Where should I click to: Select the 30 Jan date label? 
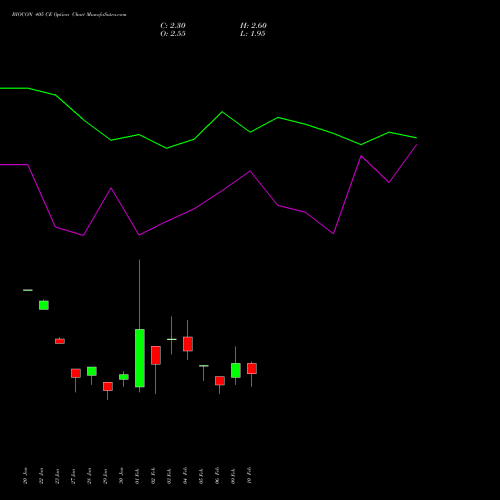pyautogui.click(x=122, y=476)
